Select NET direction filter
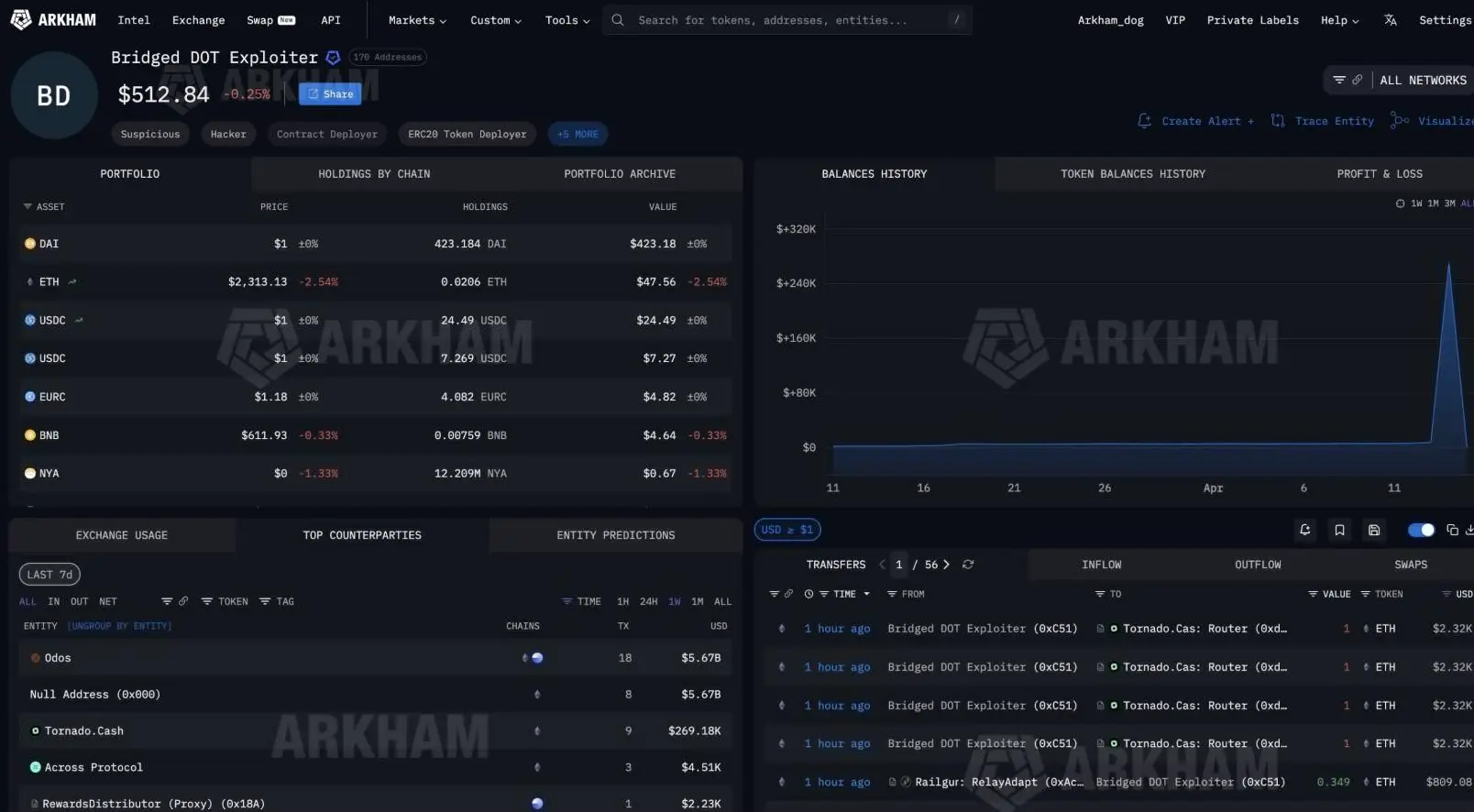Image resolution: width=1474 pixels, height=812 pixels. coord(108,601)
